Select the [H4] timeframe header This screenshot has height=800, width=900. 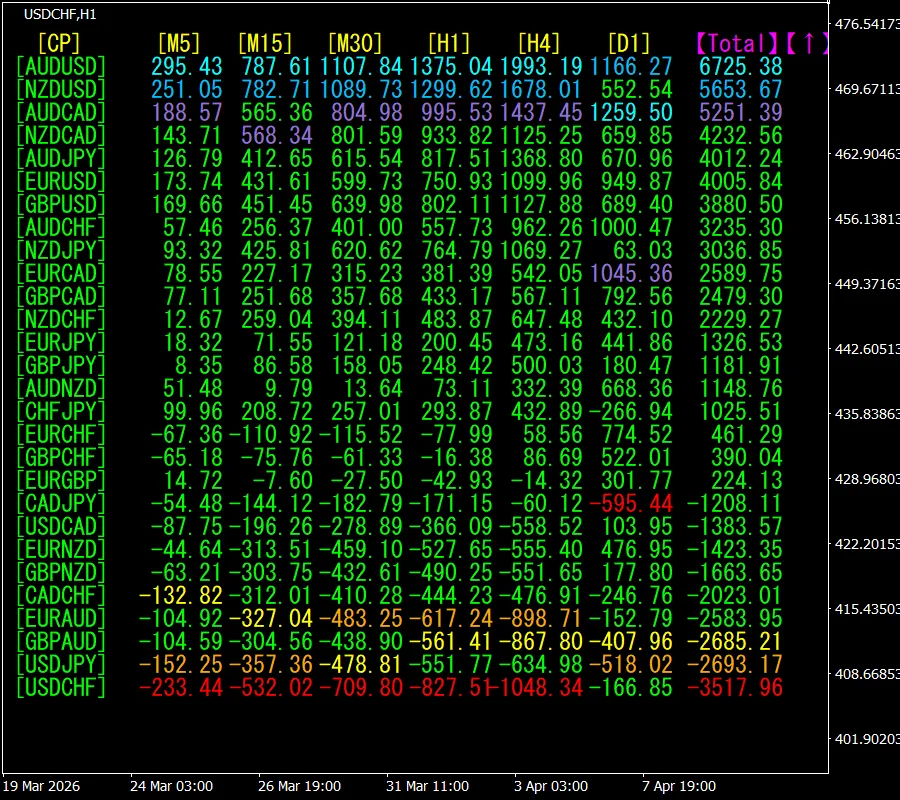[x=539, y=43]
